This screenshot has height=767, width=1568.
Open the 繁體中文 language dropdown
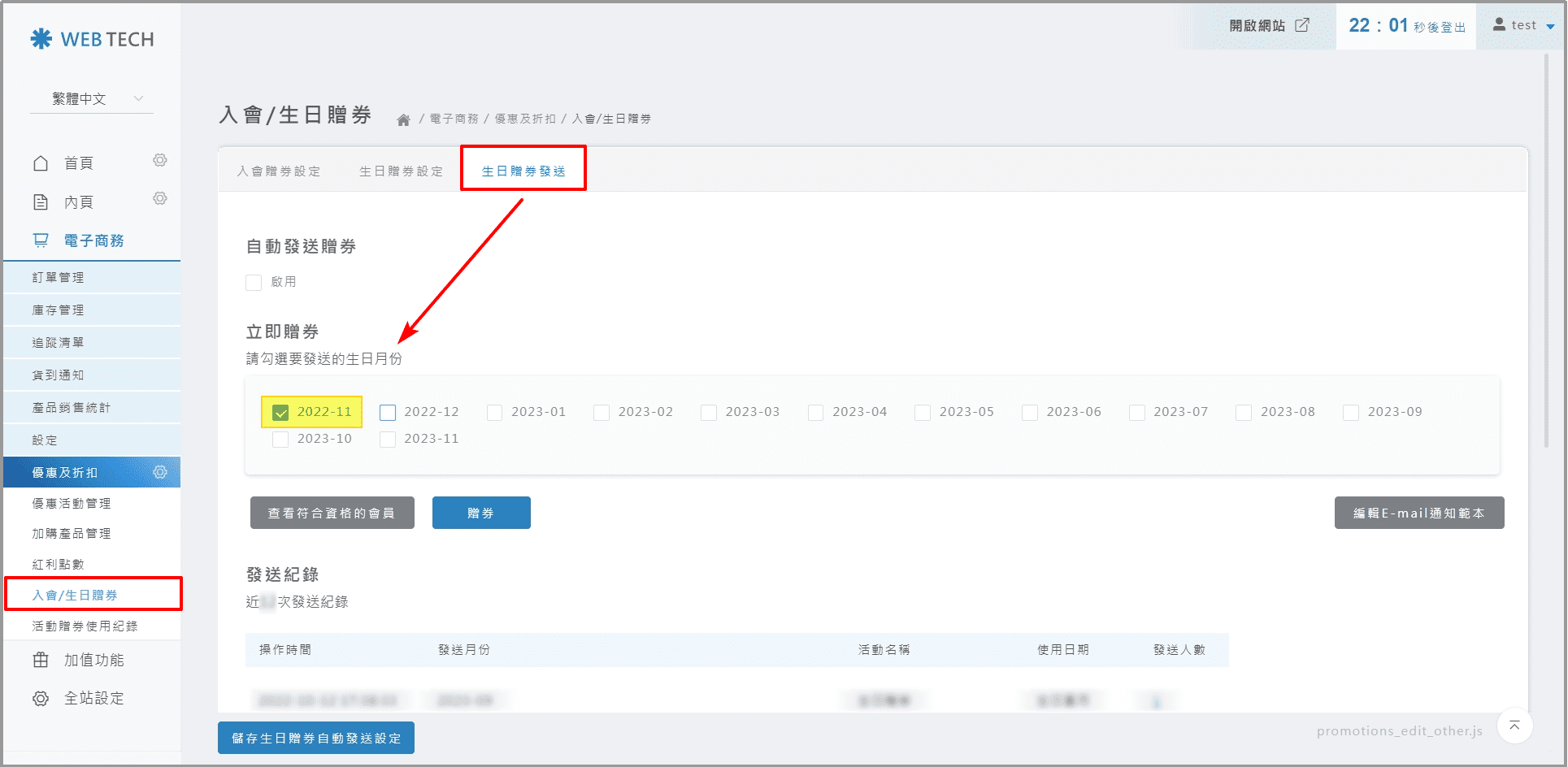(x=92, y=99)
